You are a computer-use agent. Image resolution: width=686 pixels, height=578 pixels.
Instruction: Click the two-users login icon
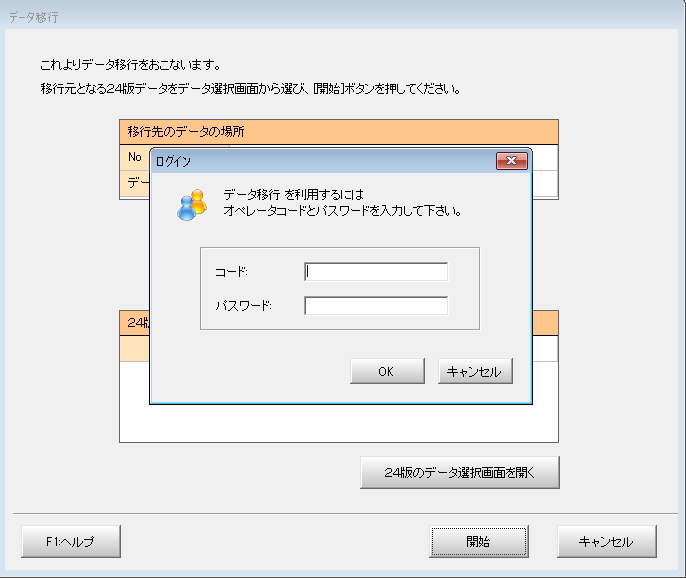192,204
